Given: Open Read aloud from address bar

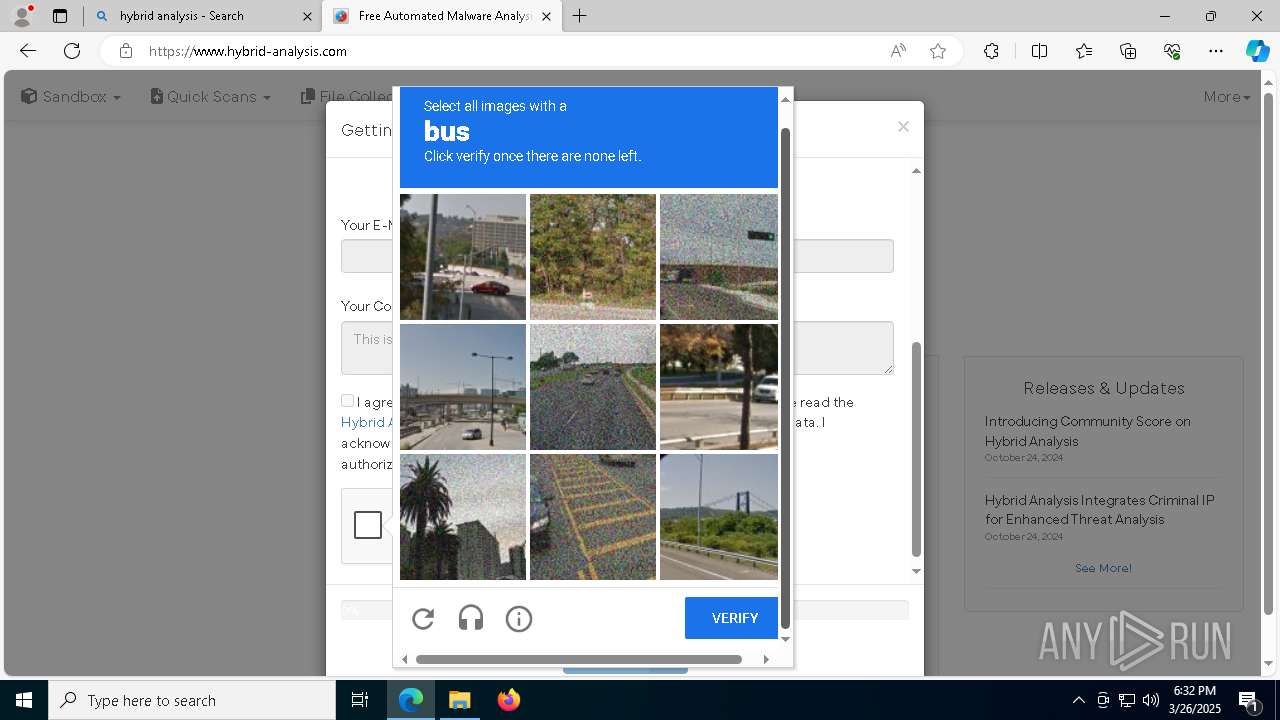Looking at the screenshot, I should (x=898, y=51).
